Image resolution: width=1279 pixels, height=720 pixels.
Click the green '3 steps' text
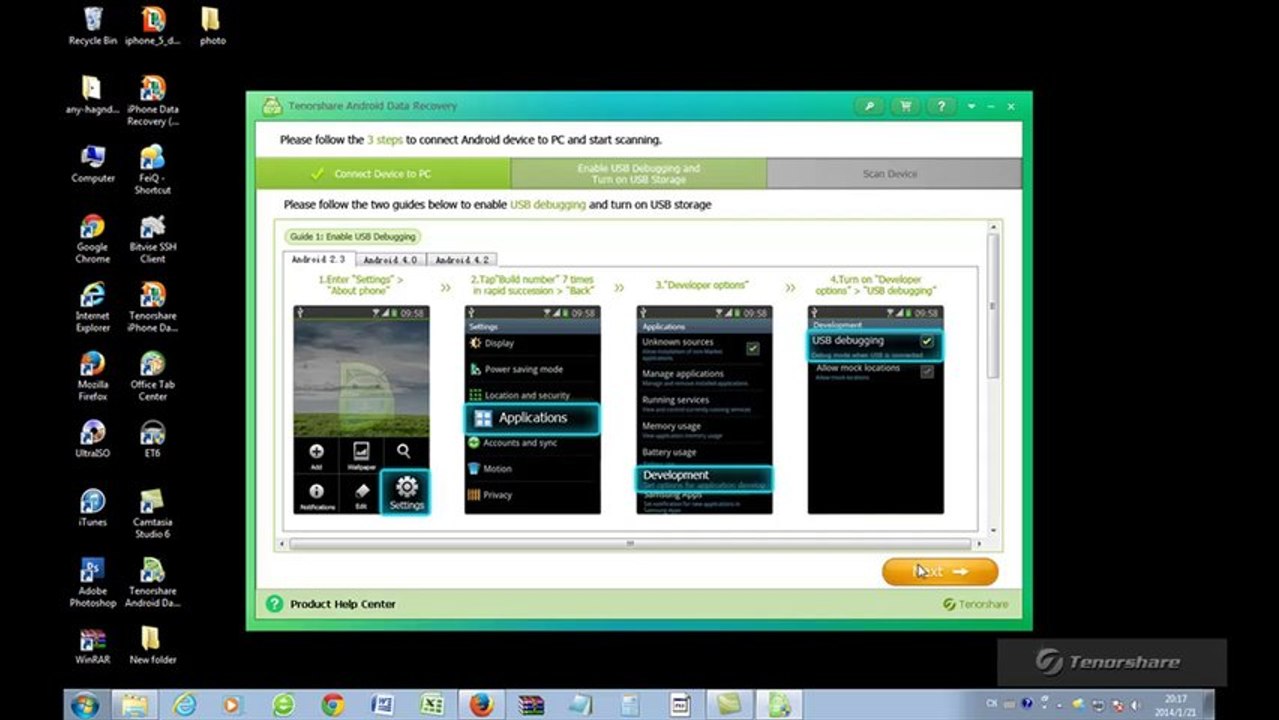[x=384, y=140]
